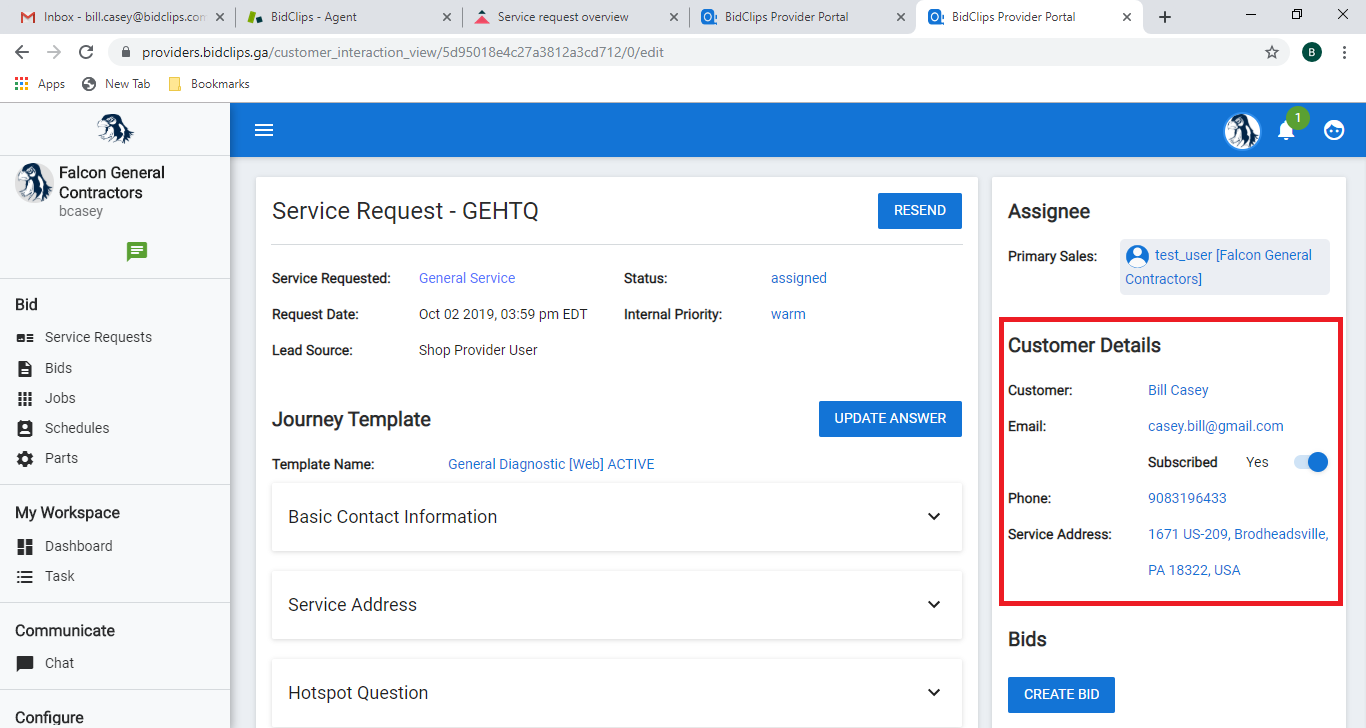Click the Schedules calendar icon

[25, 428]
